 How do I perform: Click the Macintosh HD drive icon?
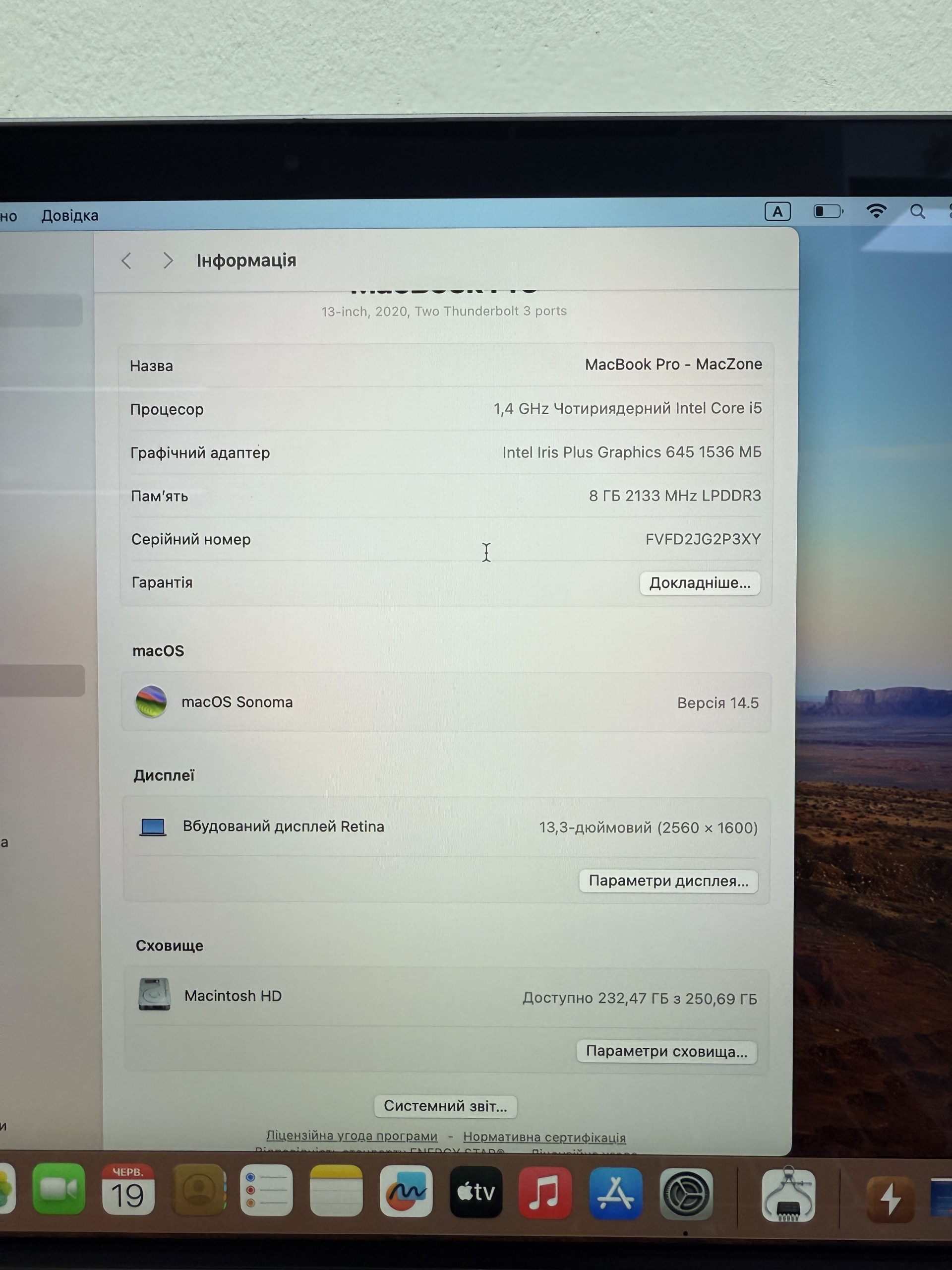[154, 994]
